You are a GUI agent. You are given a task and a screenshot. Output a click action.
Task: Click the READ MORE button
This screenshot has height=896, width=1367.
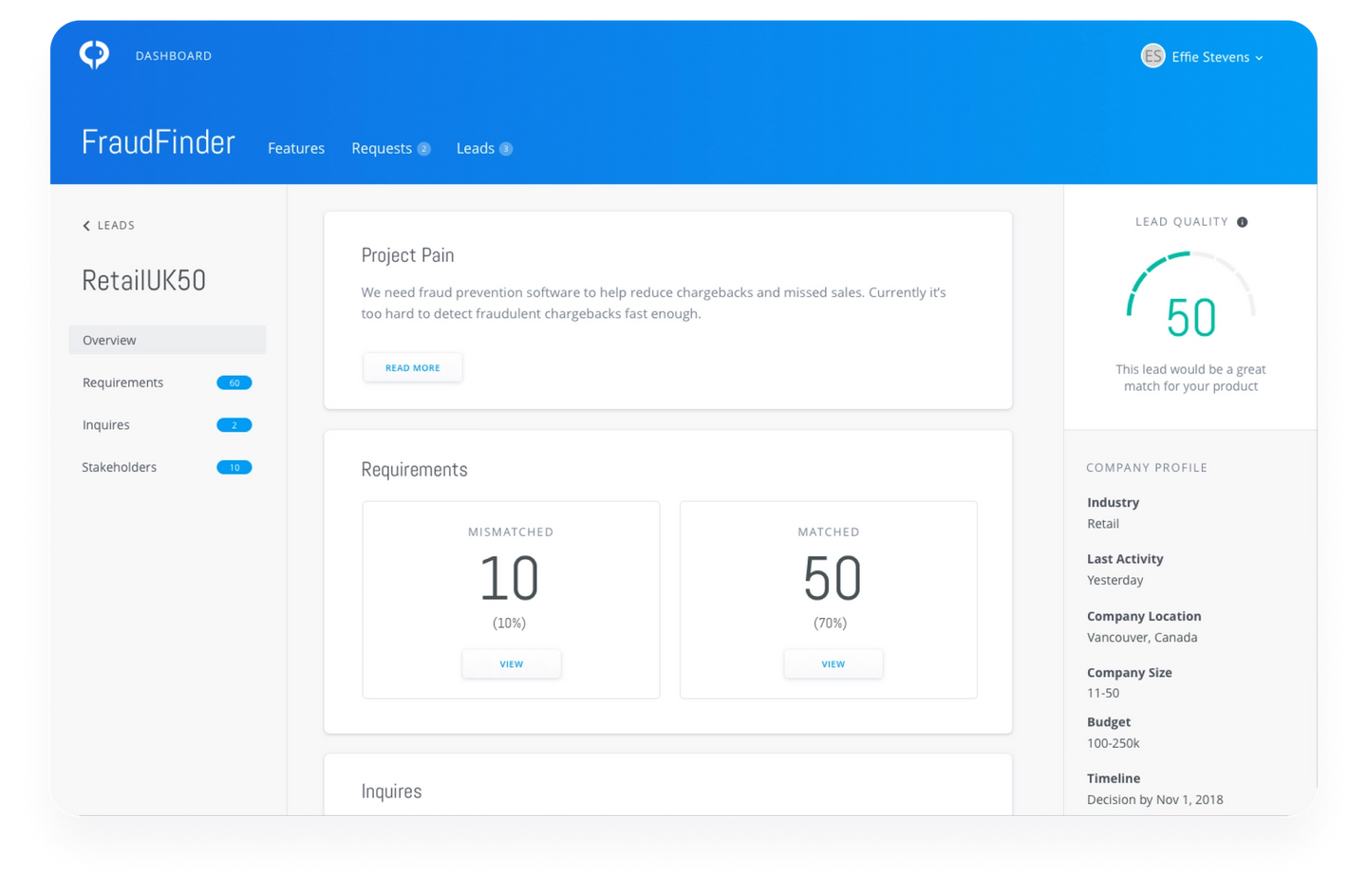tap(412, 367)
